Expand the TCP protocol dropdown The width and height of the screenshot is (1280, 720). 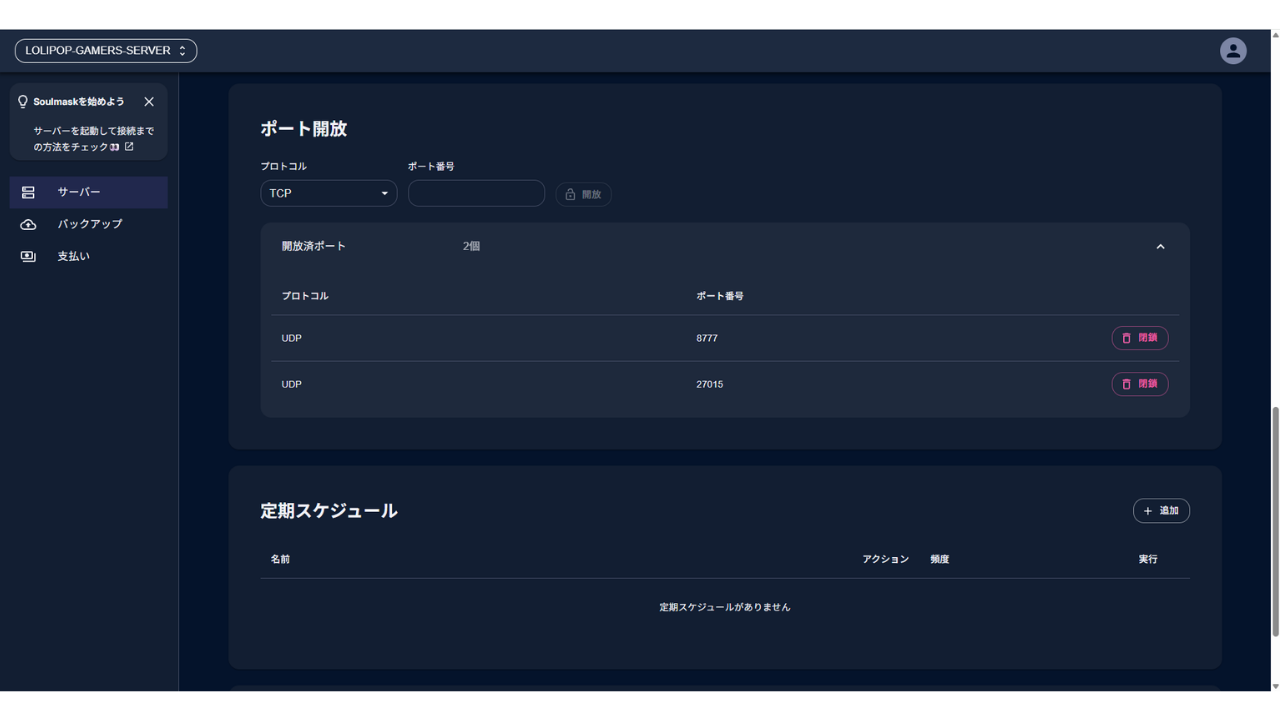(329, 193)
